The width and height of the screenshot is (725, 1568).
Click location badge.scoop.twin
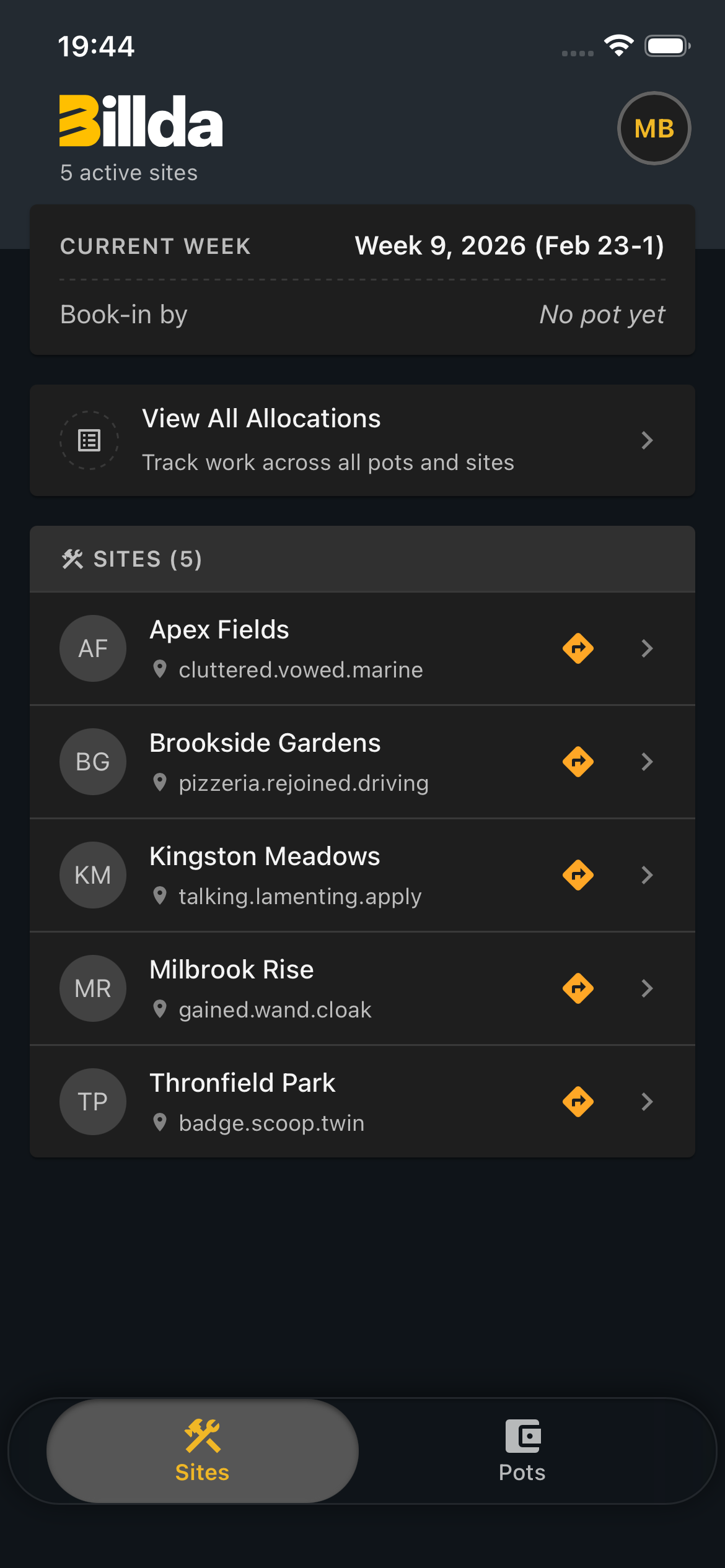(x=271, y=1123)
